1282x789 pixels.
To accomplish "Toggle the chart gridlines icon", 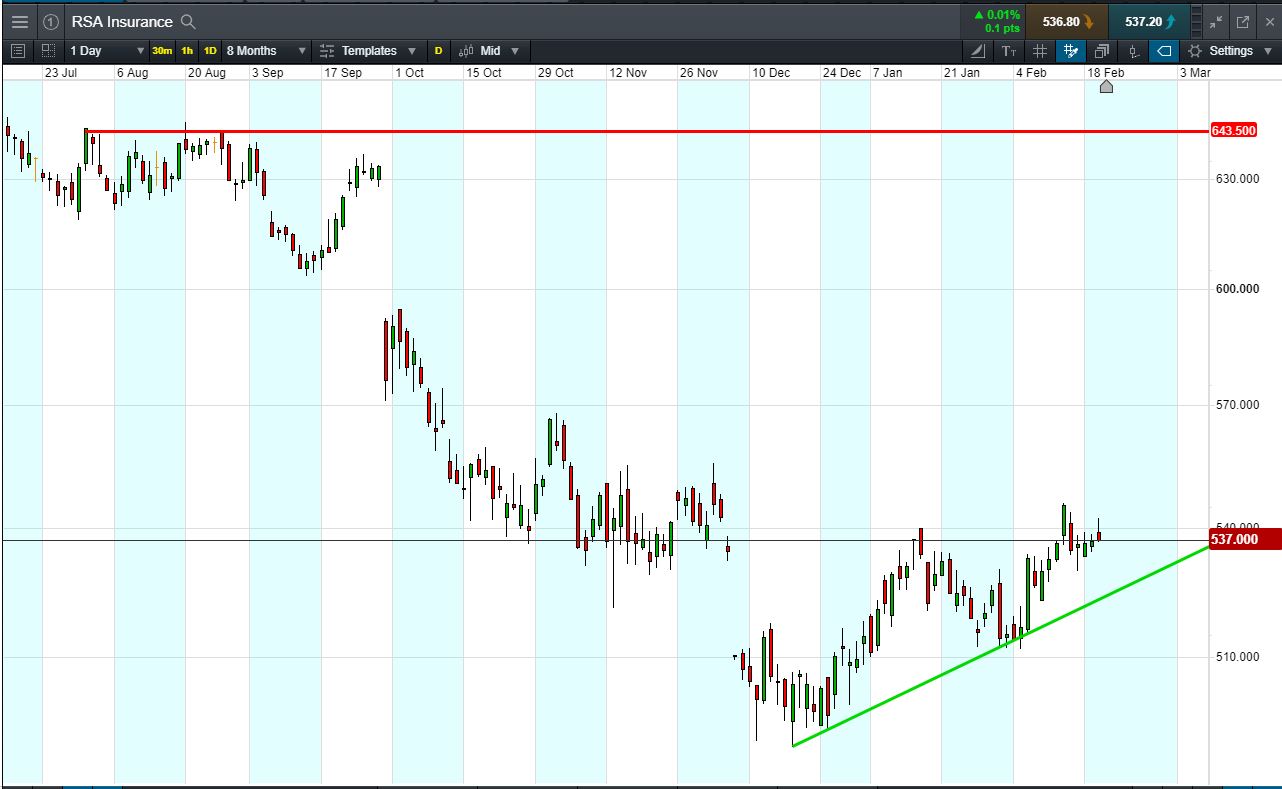I will click(1040, 50).
